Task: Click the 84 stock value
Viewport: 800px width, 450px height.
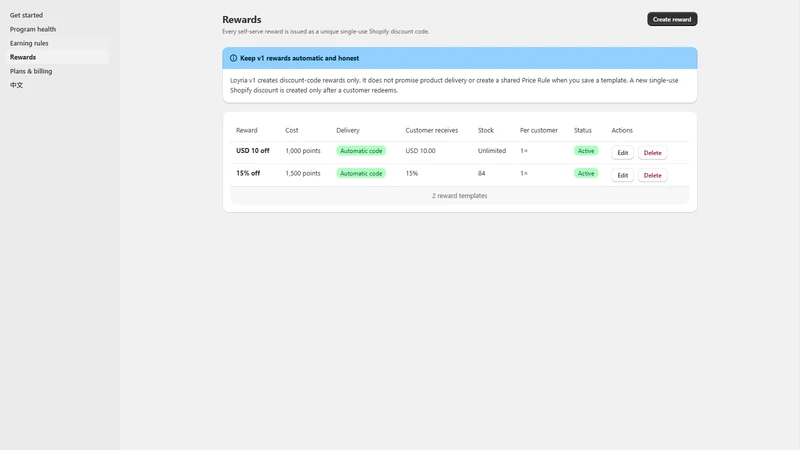Action: [482, 173]
